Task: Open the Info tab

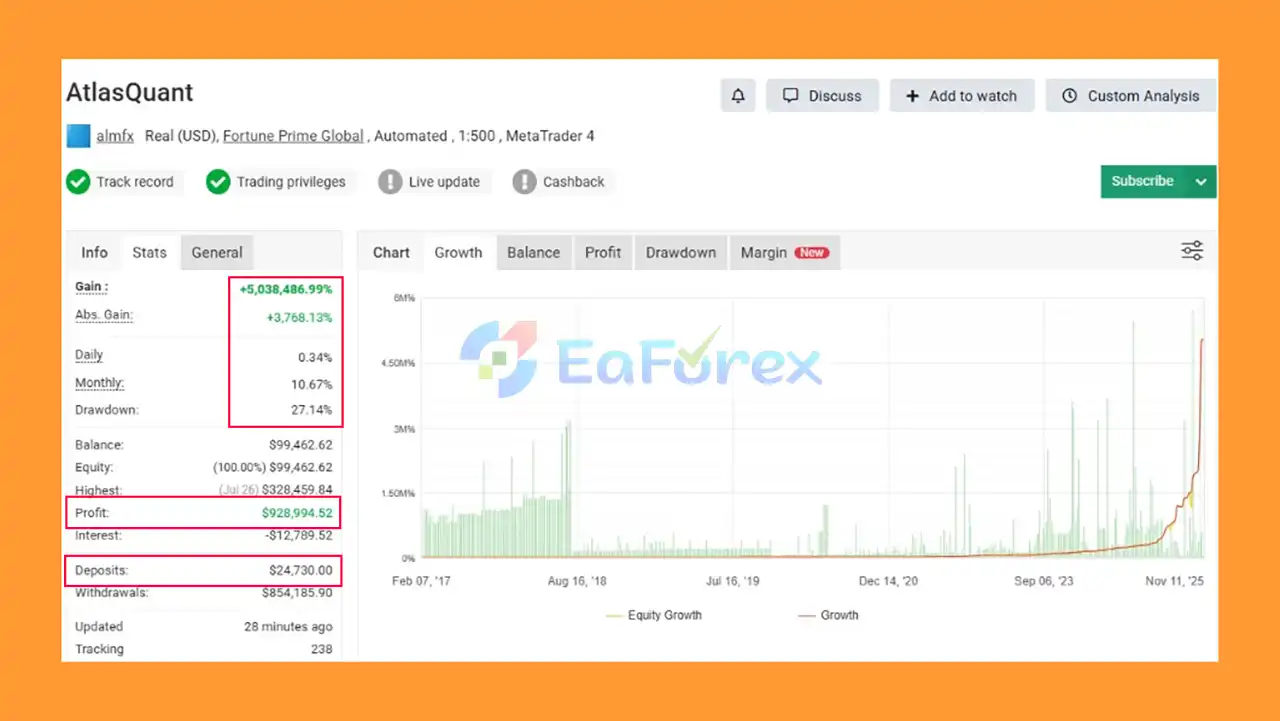Action: 94,253
